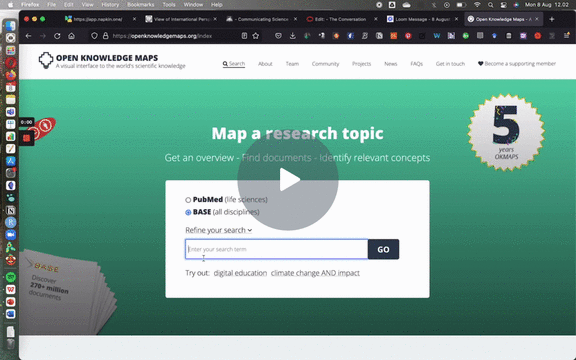The width and height of the screenshot is (576, 360).
Task: Try out the digital education example
Action: (240, 273)
